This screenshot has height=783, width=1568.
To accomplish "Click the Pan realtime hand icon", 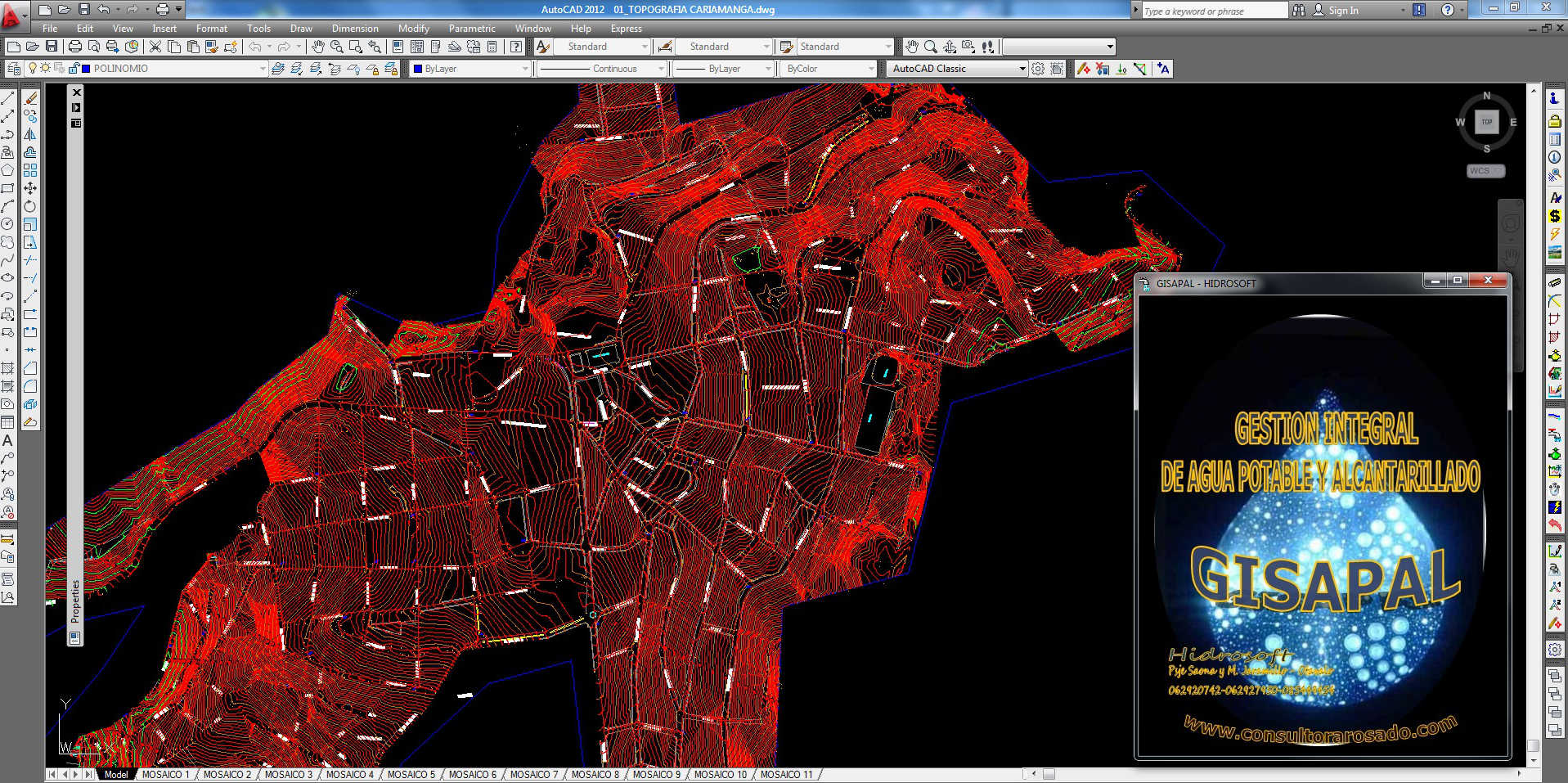I will click(x=317, y=47).
